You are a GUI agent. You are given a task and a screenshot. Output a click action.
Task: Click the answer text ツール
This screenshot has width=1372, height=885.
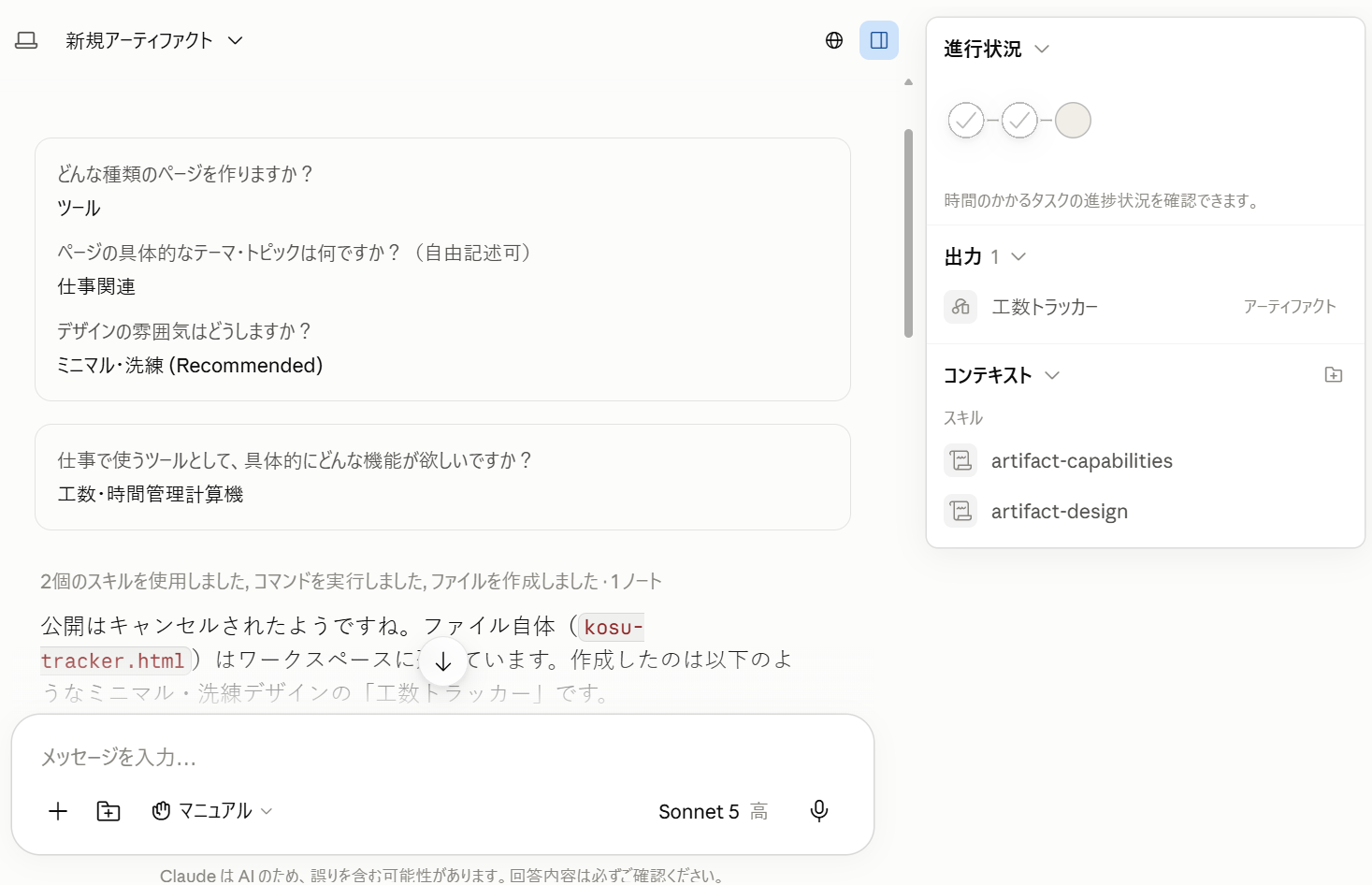coord(79,208)
